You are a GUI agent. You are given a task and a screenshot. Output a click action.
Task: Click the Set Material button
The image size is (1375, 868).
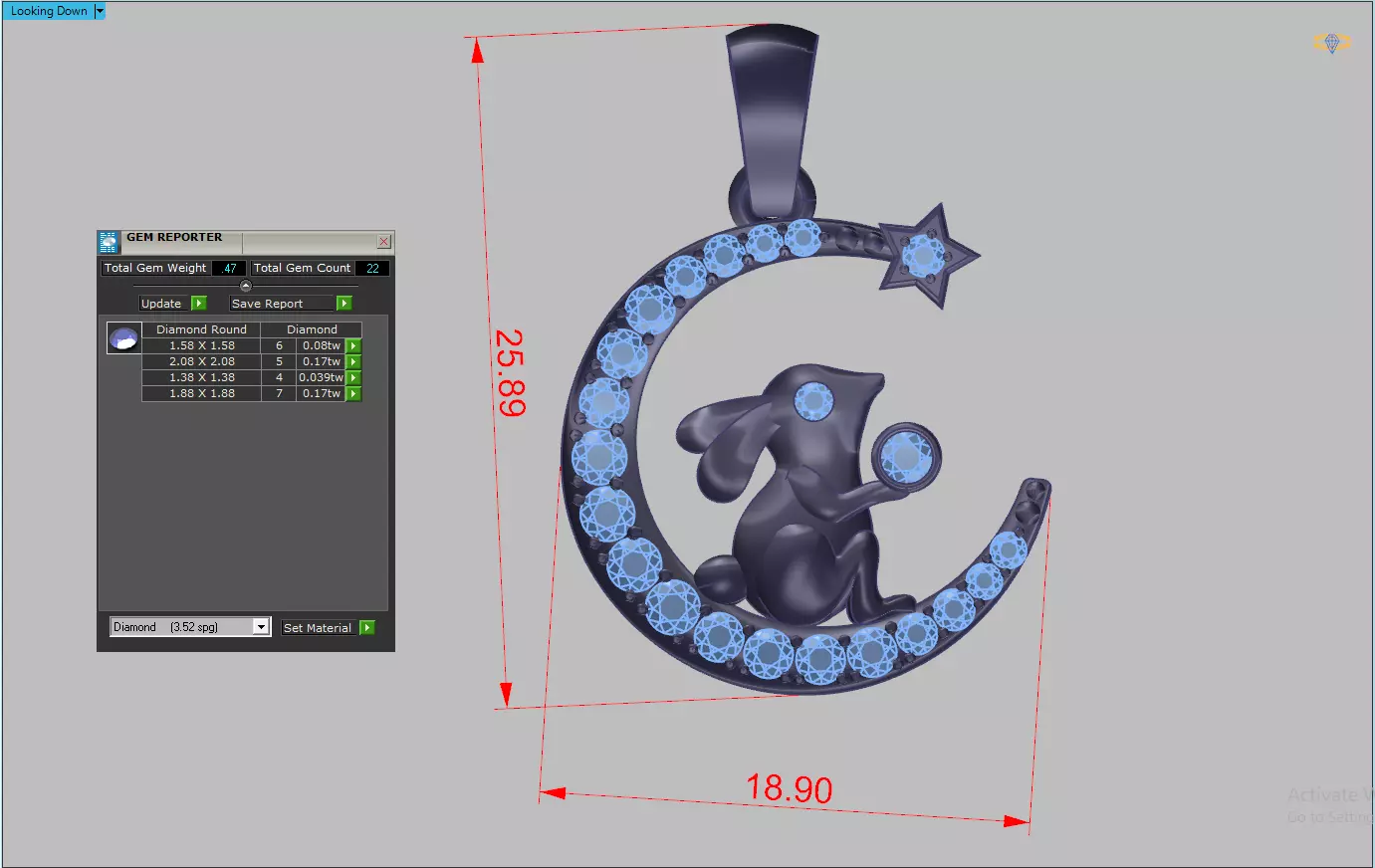[319, 628]
